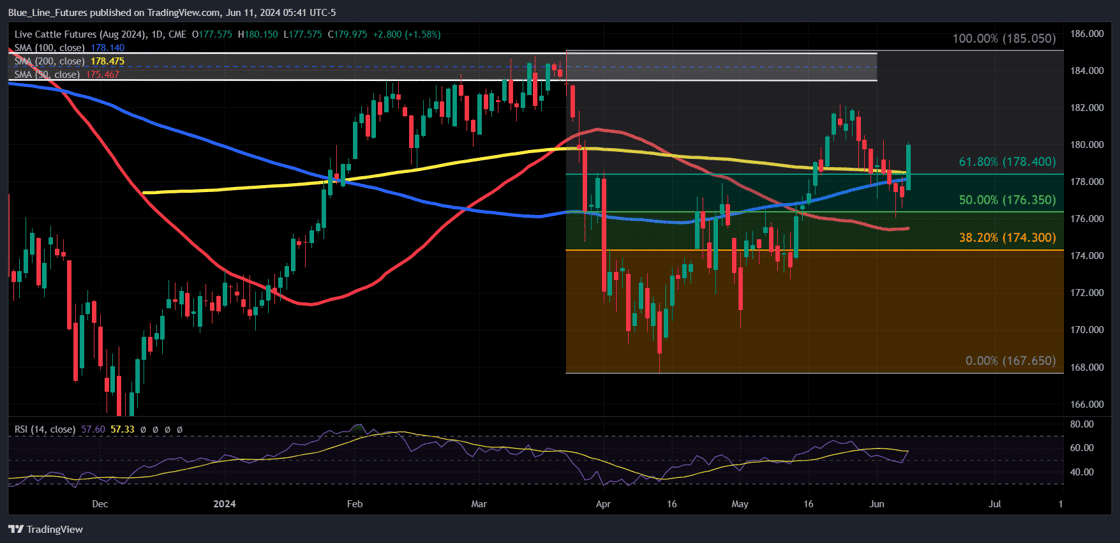1120x543 pixels.
Task: Select the SMA (100, close) indicator label
Action: (x=49, y=49)
